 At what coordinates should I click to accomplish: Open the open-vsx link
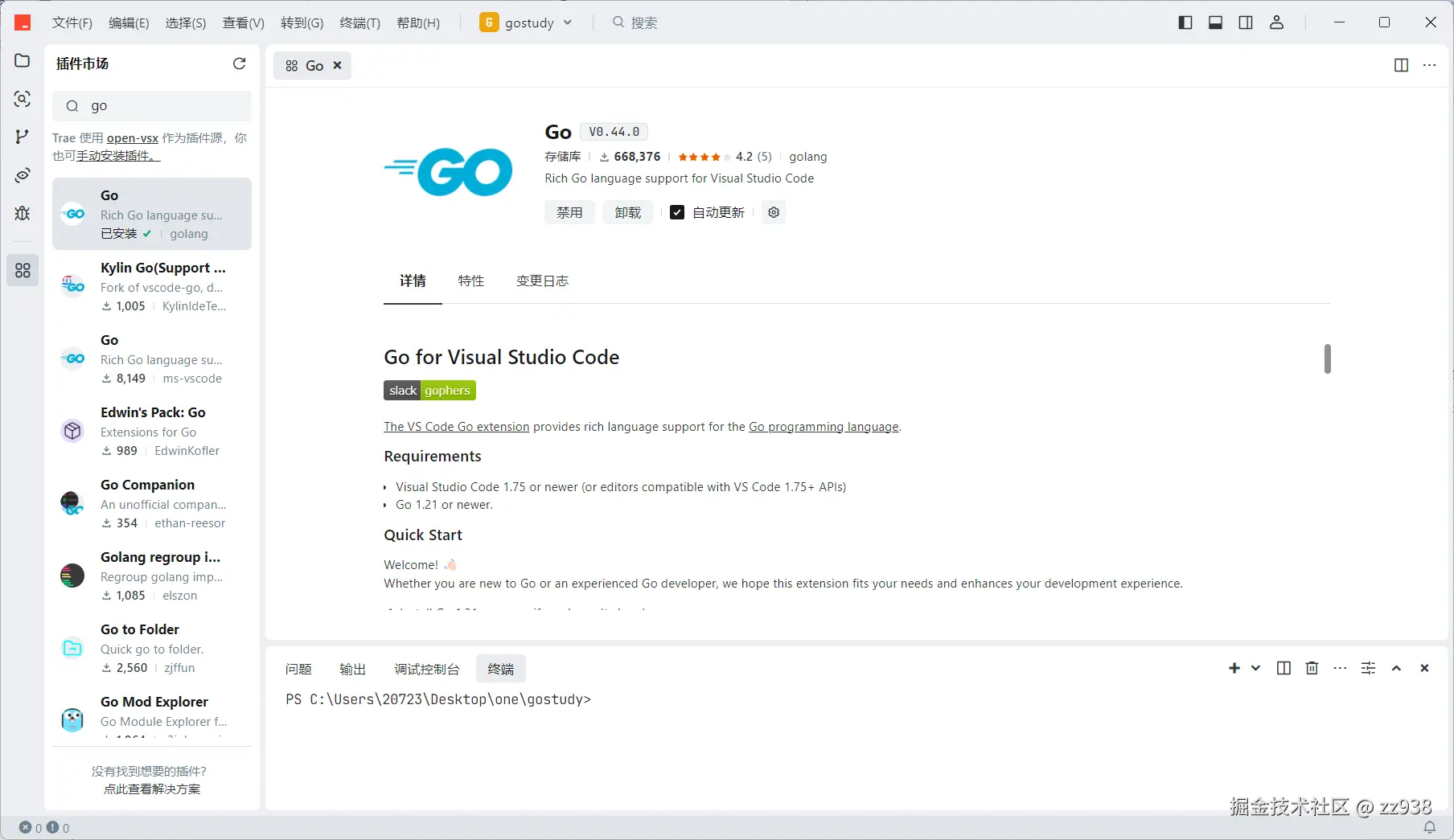pos(133,137)
